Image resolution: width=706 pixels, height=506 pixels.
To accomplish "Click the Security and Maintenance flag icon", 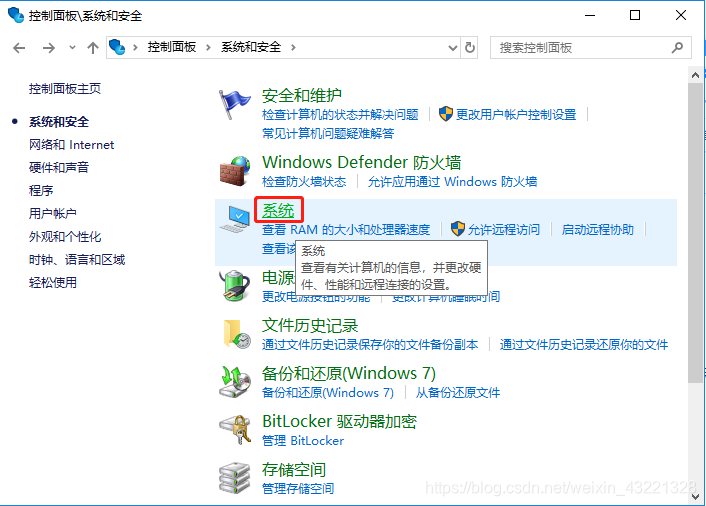I will 234,104.
